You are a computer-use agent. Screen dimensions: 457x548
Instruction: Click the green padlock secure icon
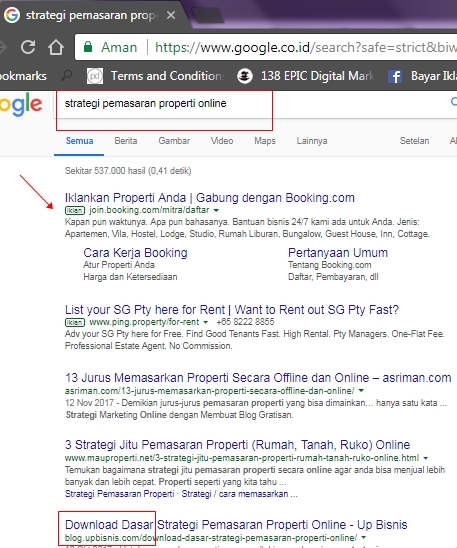click(x=88, y=47)
